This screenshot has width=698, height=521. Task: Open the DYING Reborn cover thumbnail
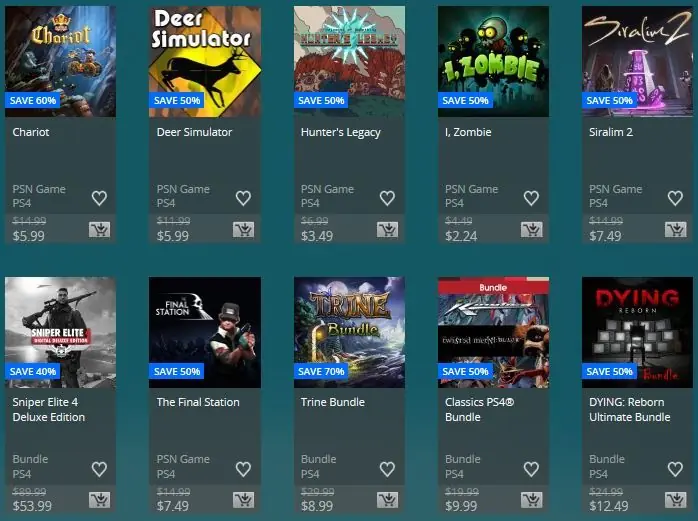pyautogui.click(x=637, y=332)
